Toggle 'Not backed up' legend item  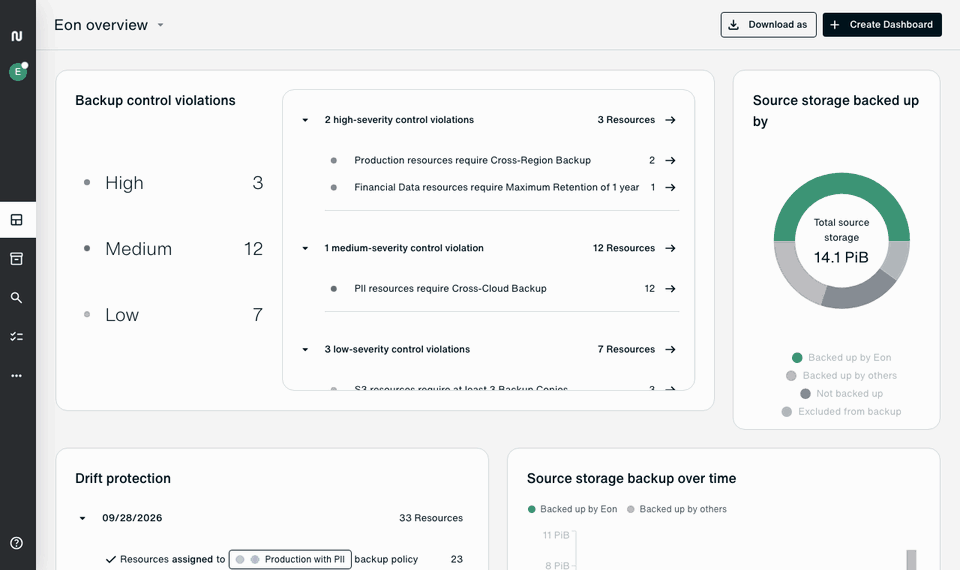click(841, 394)
